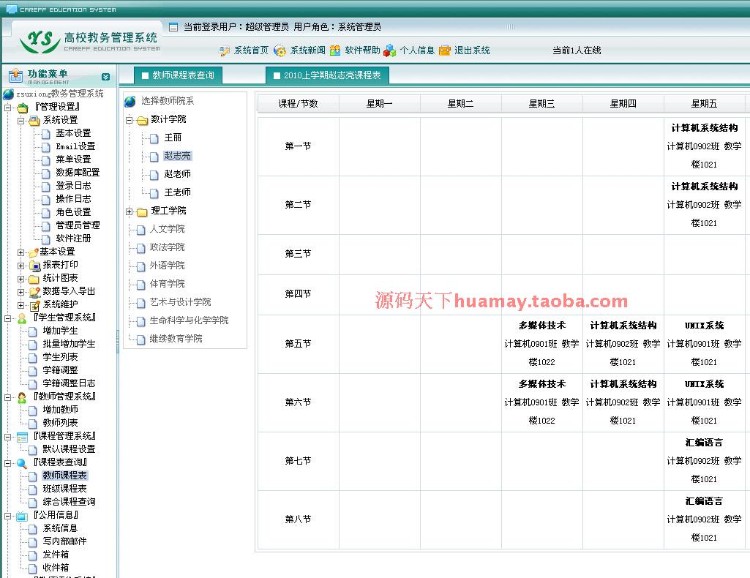Image resolution: width=750 pixels, height=578 pixels.
Task: Click the 数计学院 folder icon
Action: coord(143,121)
